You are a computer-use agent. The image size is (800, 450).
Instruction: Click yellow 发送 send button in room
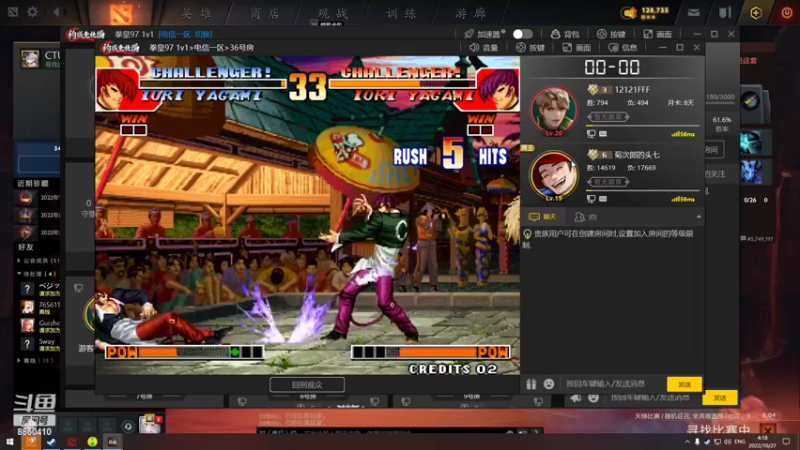click(x=684, y=384)
